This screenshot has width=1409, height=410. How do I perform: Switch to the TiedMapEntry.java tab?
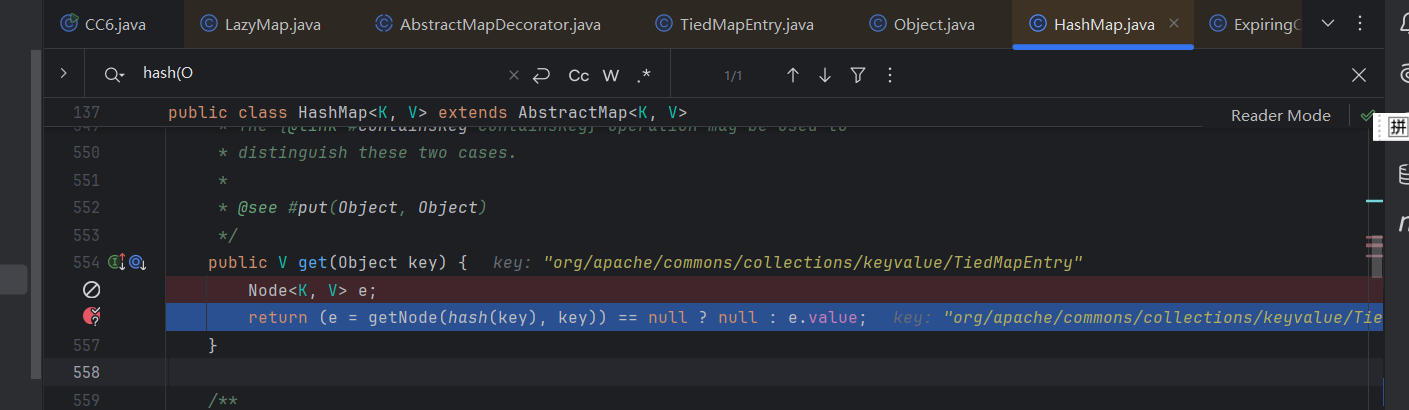click(x=734, y=24)
